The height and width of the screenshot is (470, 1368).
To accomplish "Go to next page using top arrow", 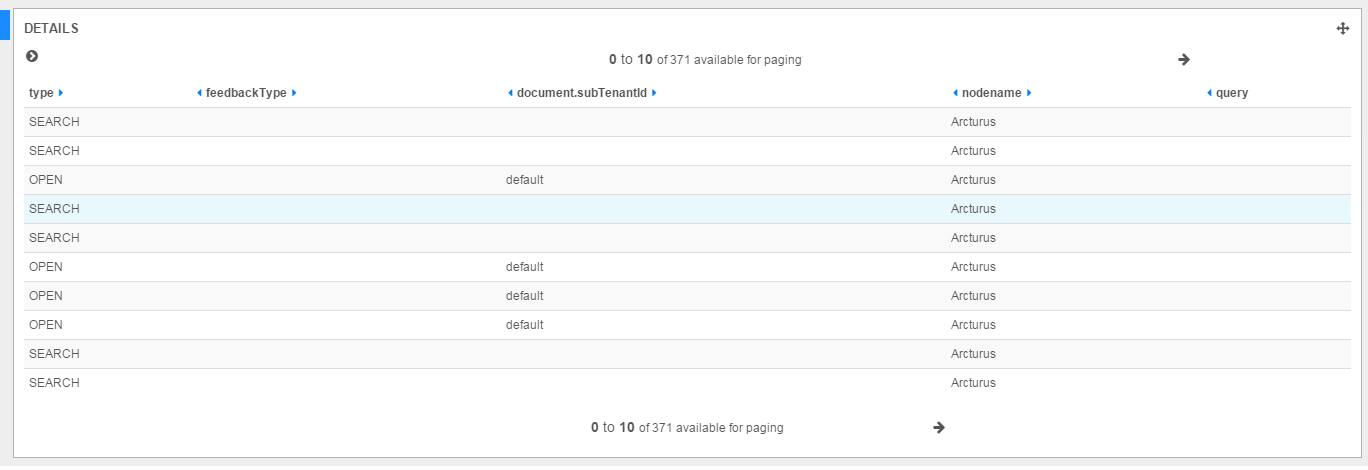I will (x=1184, y=60).
